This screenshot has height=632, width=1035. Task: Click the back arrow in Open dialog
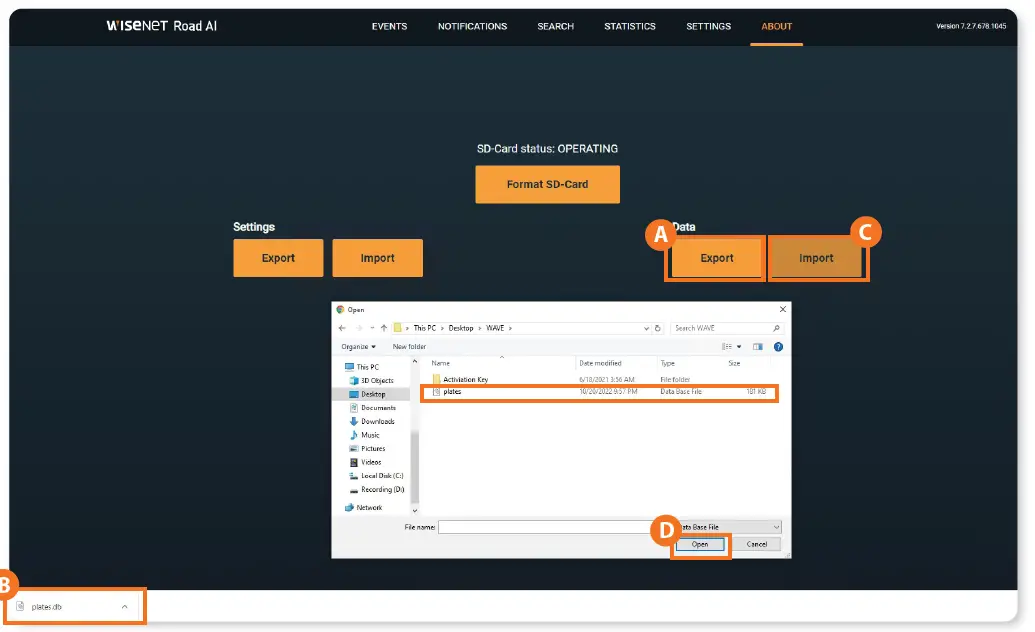(342, 328)
